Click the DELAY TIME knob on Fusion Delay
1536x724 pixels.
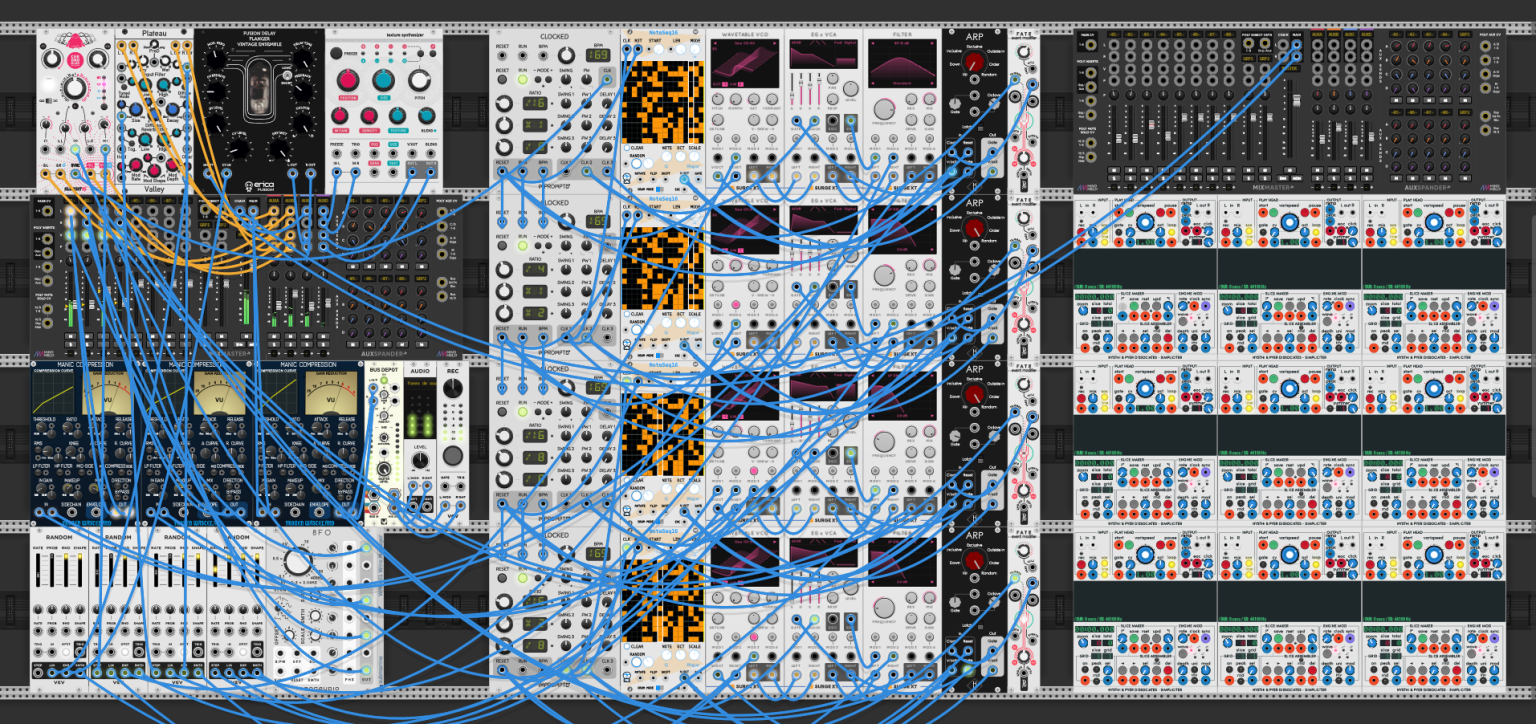(303, 58)
